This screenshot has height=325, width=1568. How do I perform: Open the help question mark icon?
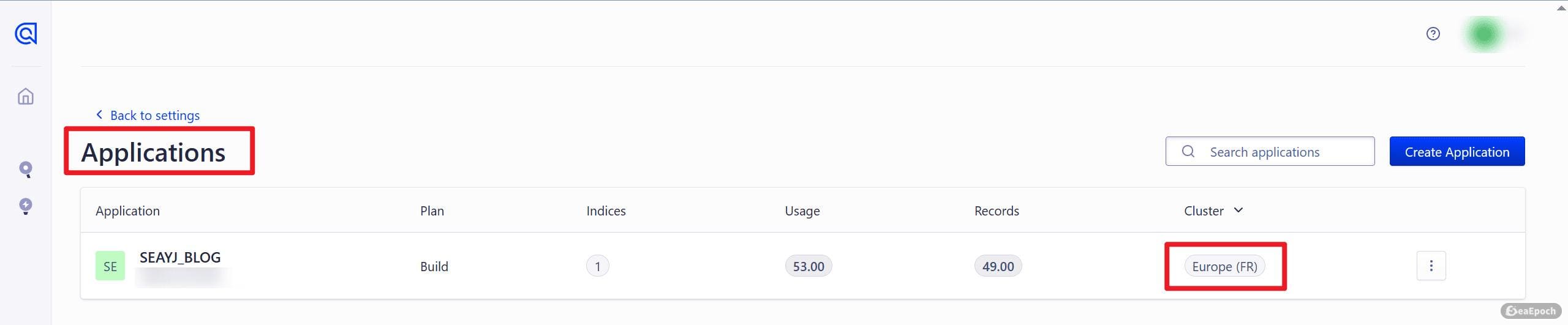point(1433,34)
